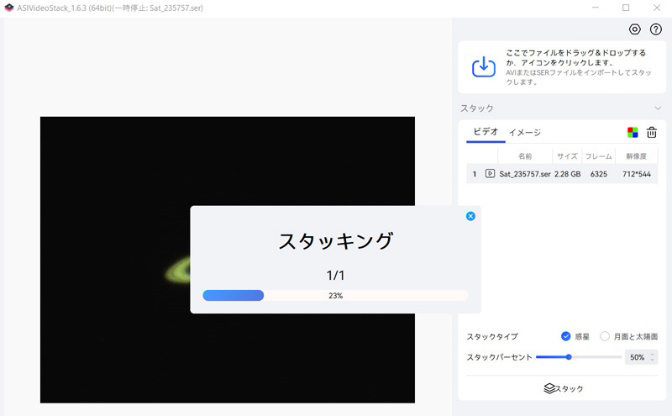Click the video file icon beside Sat_235757.ser
The height and width of the screenshot is (416, 672).
coord(490,174)
